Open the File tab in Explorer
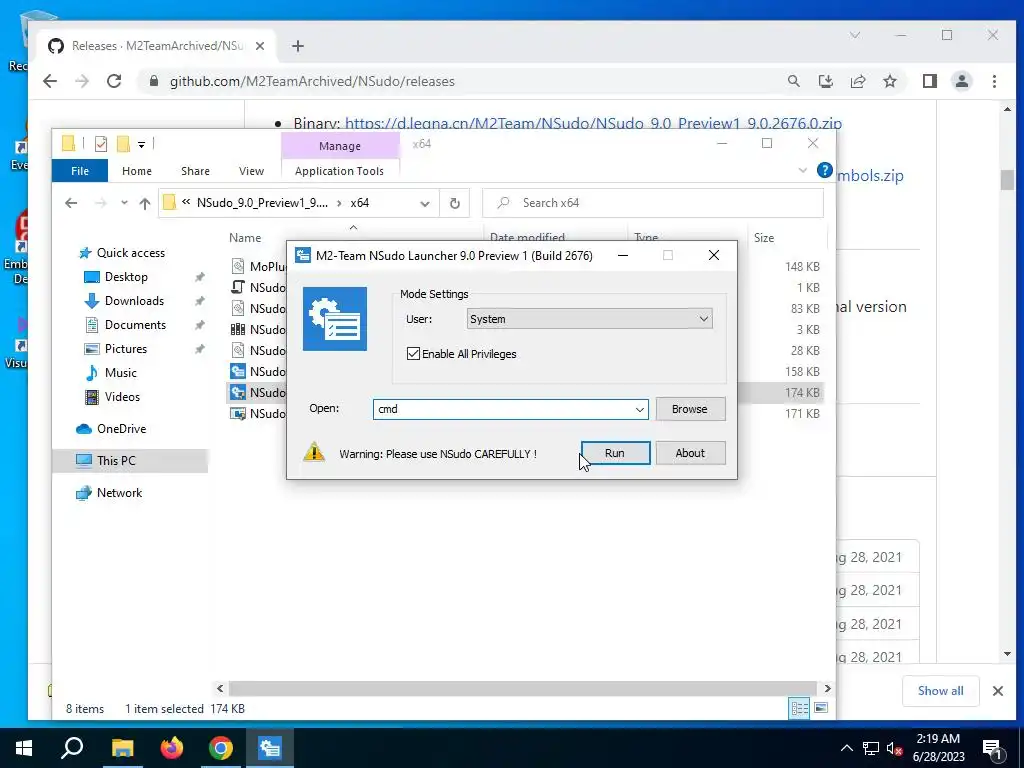This screenshot has width=1024, height=768. (x=80, y=171)
